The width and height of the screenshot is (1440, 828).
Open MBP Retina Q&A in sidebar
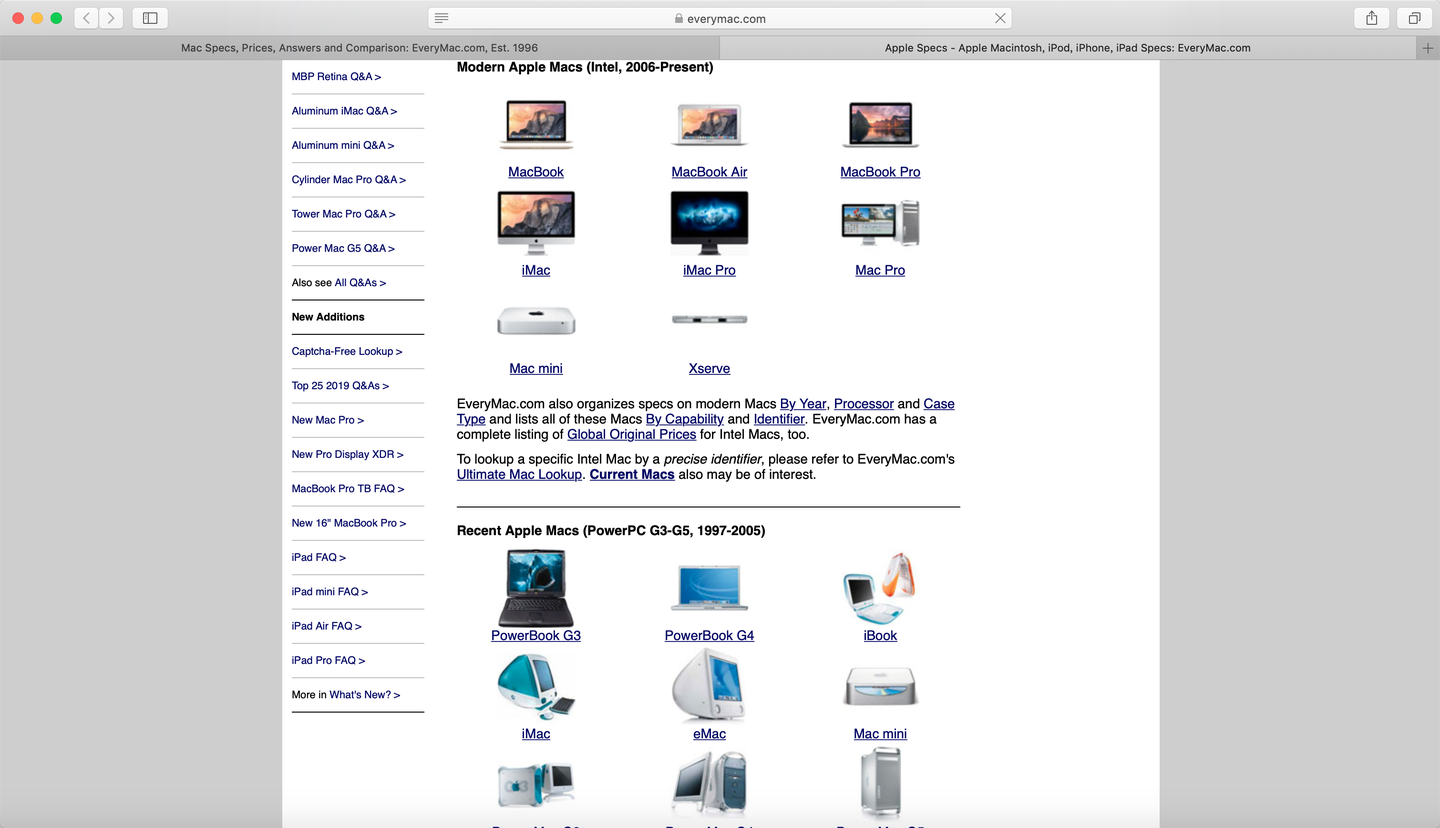click(336, 76)
